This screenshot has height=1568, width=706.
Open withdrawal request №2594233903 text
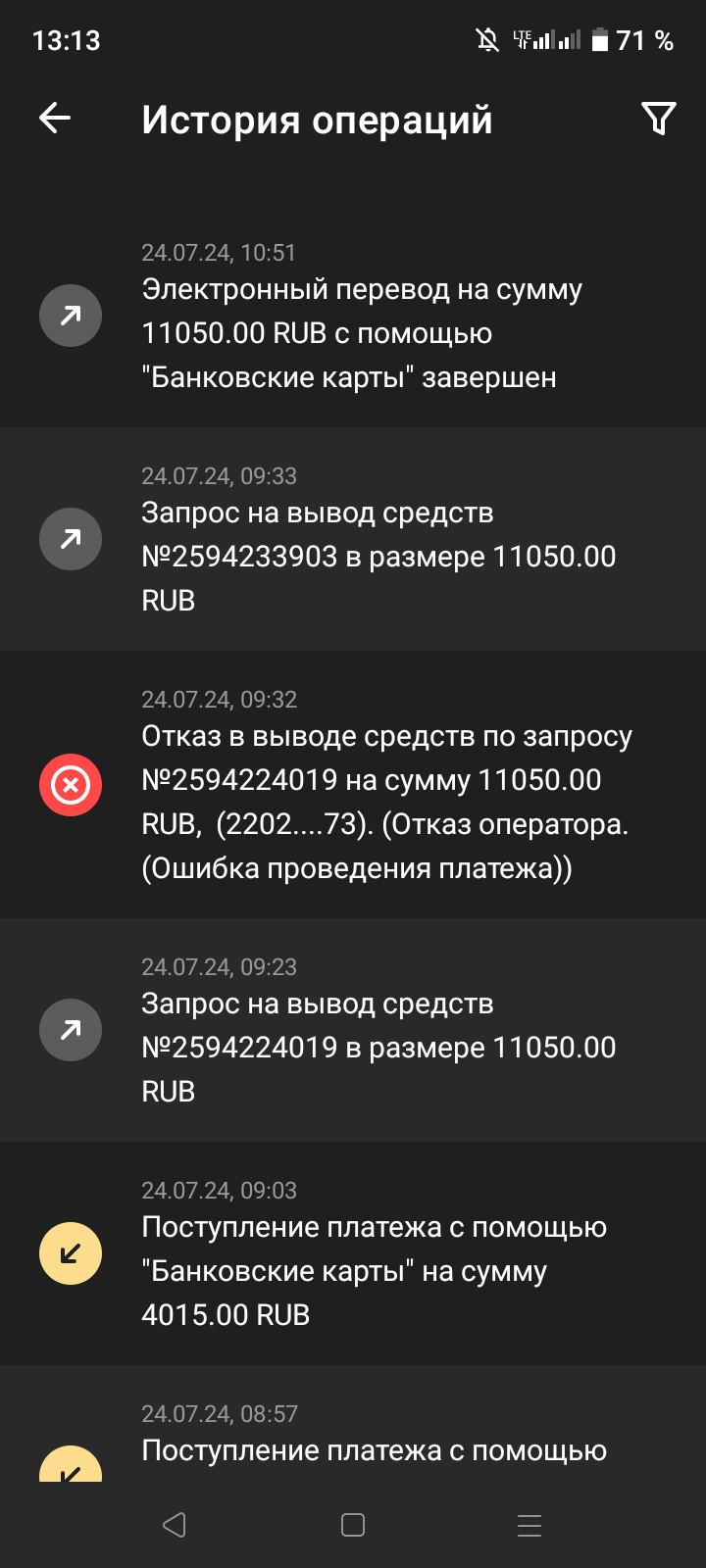[378, 557]
